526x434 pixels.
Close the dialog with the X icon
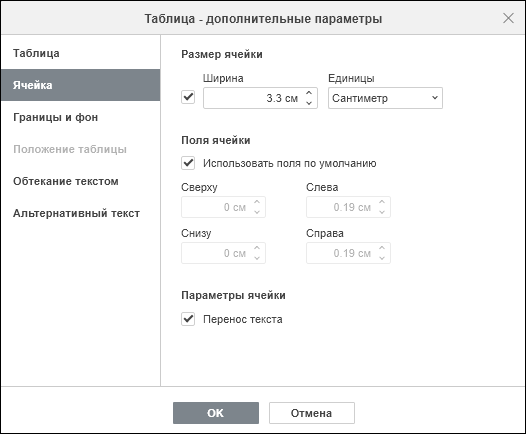coord(508,18)
